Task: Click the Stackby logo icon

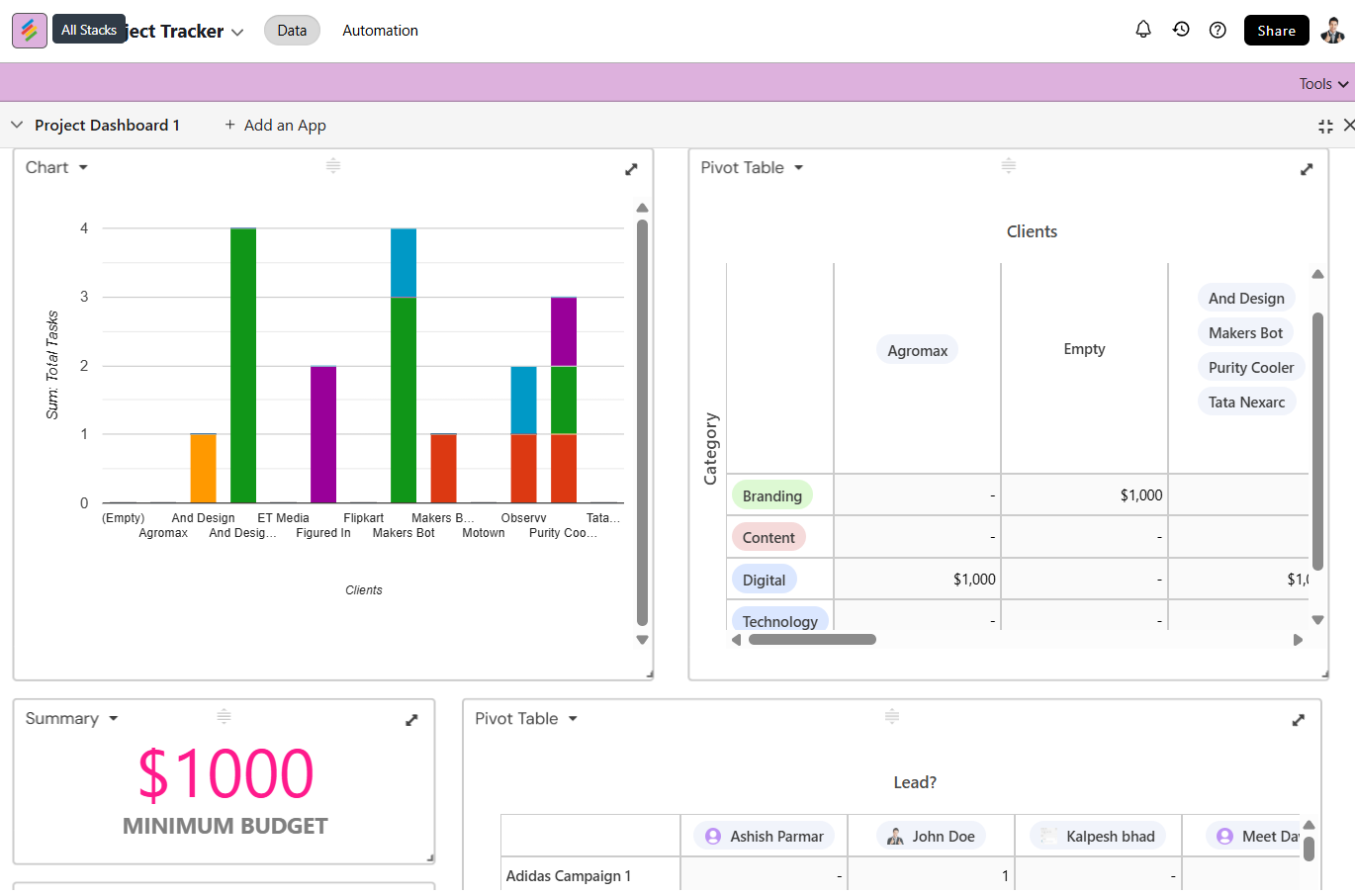Action: click(30, 31)
